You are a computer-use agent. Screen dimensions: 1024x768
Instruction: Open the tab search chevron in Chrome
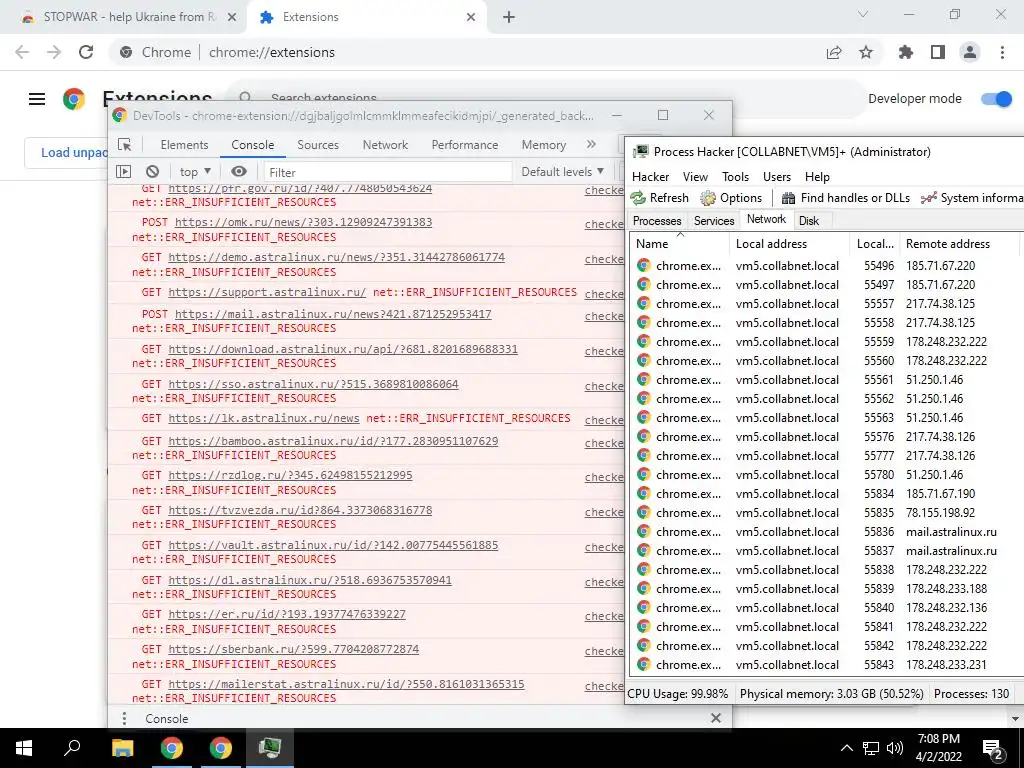863,14
